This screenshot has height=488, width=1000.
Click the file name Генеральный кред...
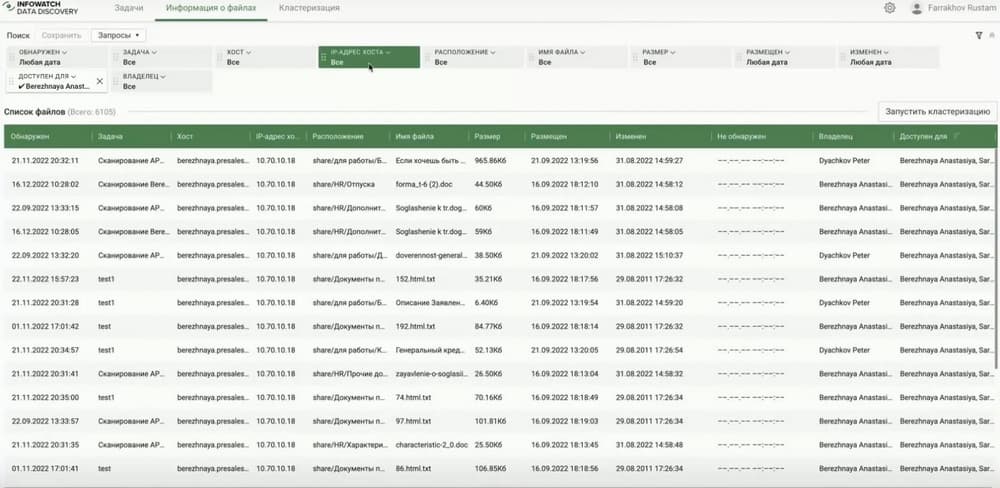(432, 350)
